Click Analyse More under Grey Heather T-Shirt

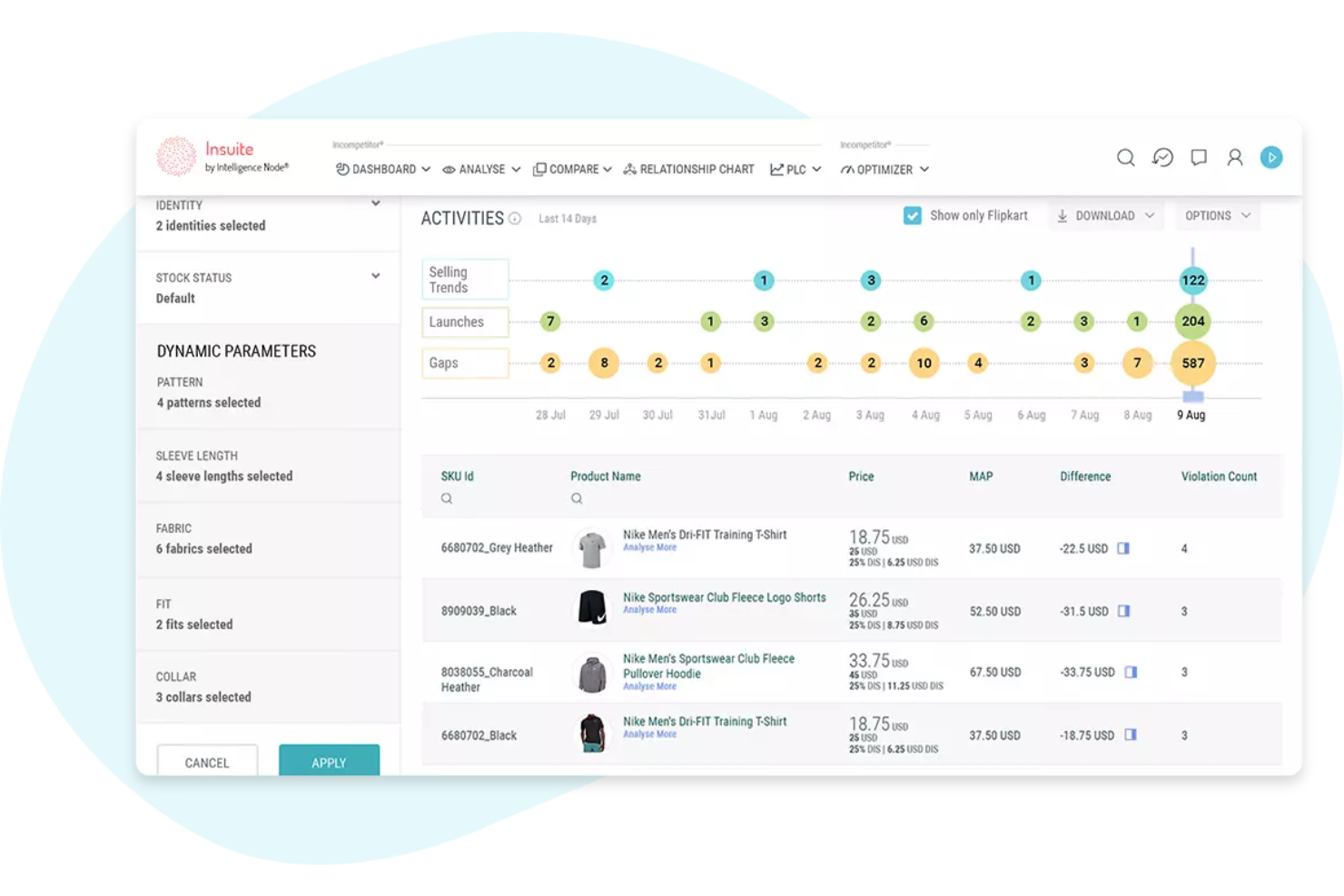649,547
